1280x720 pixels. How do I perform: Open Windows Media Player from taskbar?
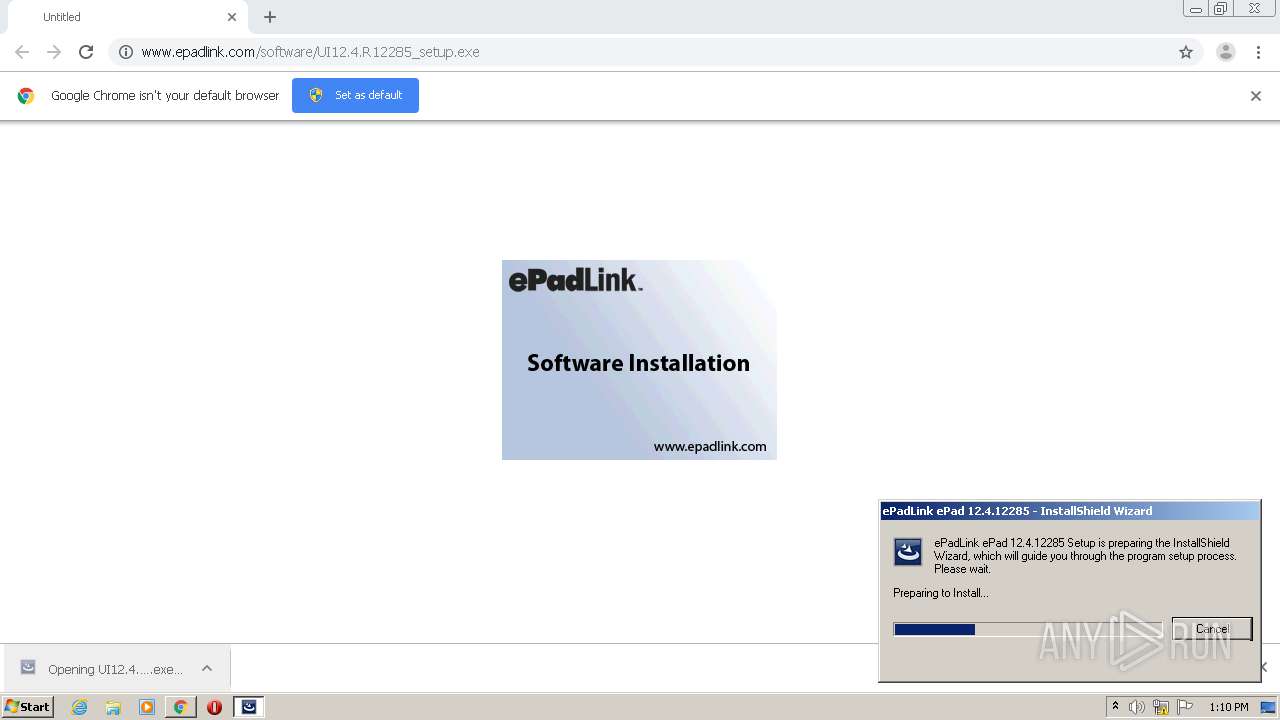click(147, 707)
